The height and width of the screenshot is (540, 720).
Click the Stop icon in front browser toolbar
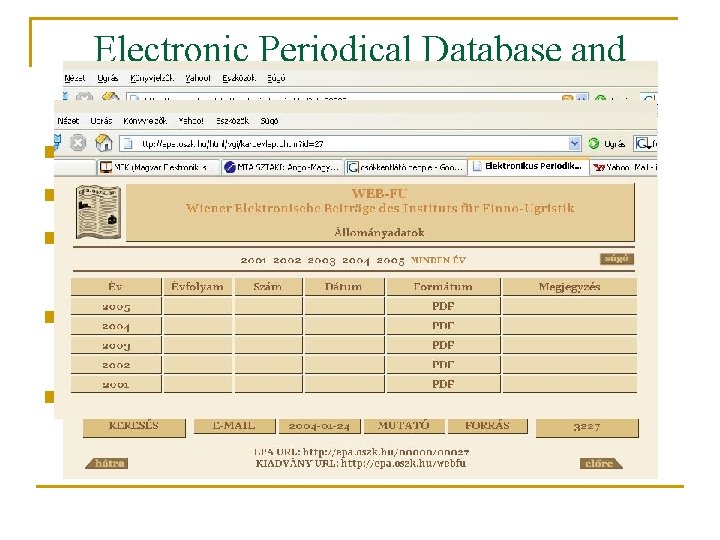click(x=78, y=143)
